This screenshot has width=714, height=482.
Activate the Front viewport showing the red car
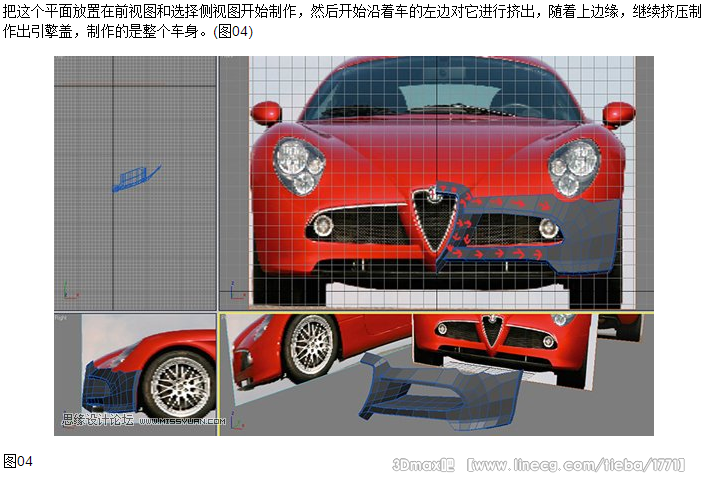point(436,183)
